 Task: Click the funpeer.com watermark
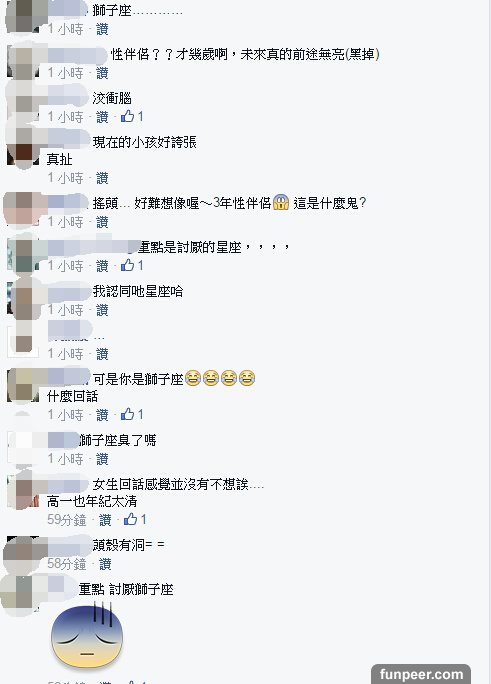pyautogui.click(x=421, y=674)
